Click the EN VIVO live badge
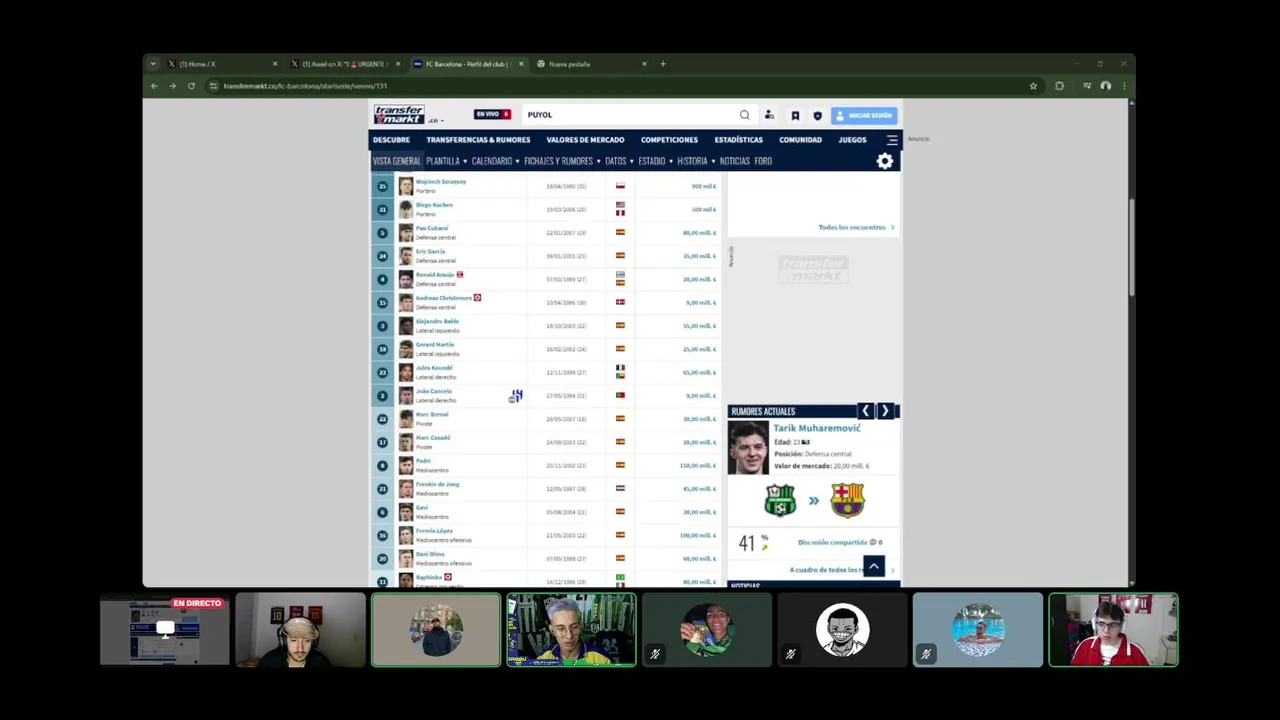The height and width of the screenshot is (720, 1280). 492,115
